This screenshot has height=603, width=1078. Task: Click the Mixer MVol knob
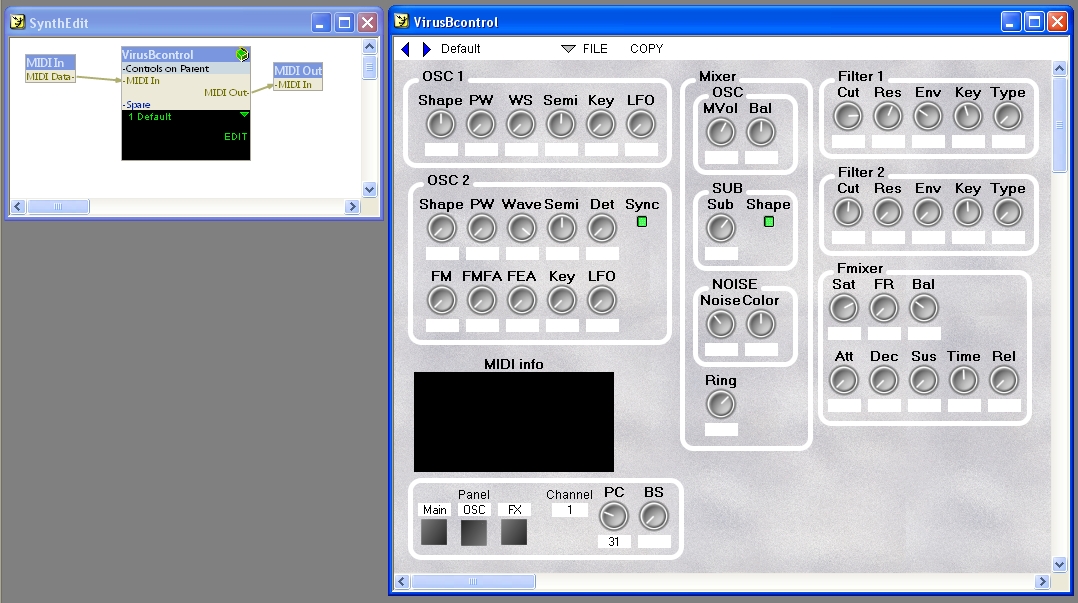point(720,132)
